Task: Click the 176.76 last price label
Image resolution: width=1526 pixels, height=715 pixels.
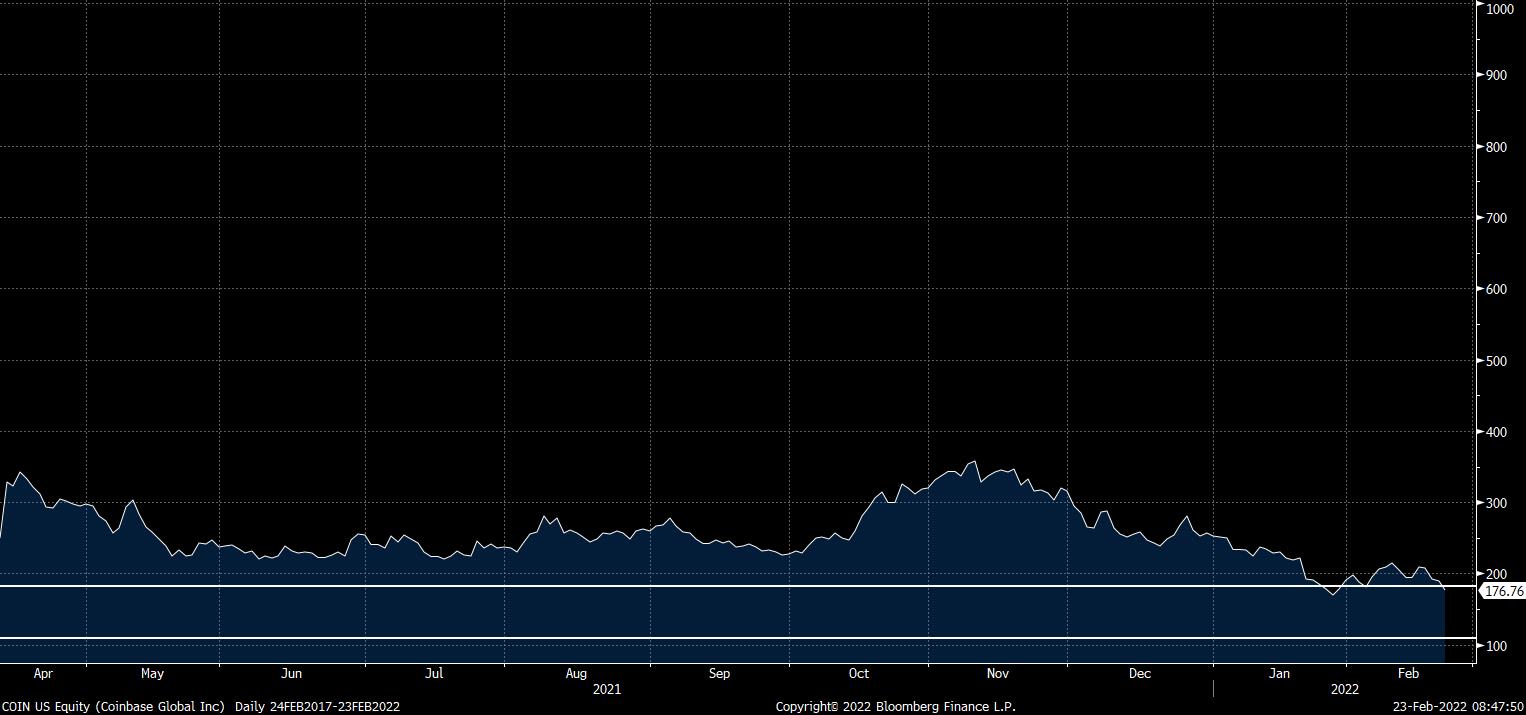Action: click(x=1505, y=591)
